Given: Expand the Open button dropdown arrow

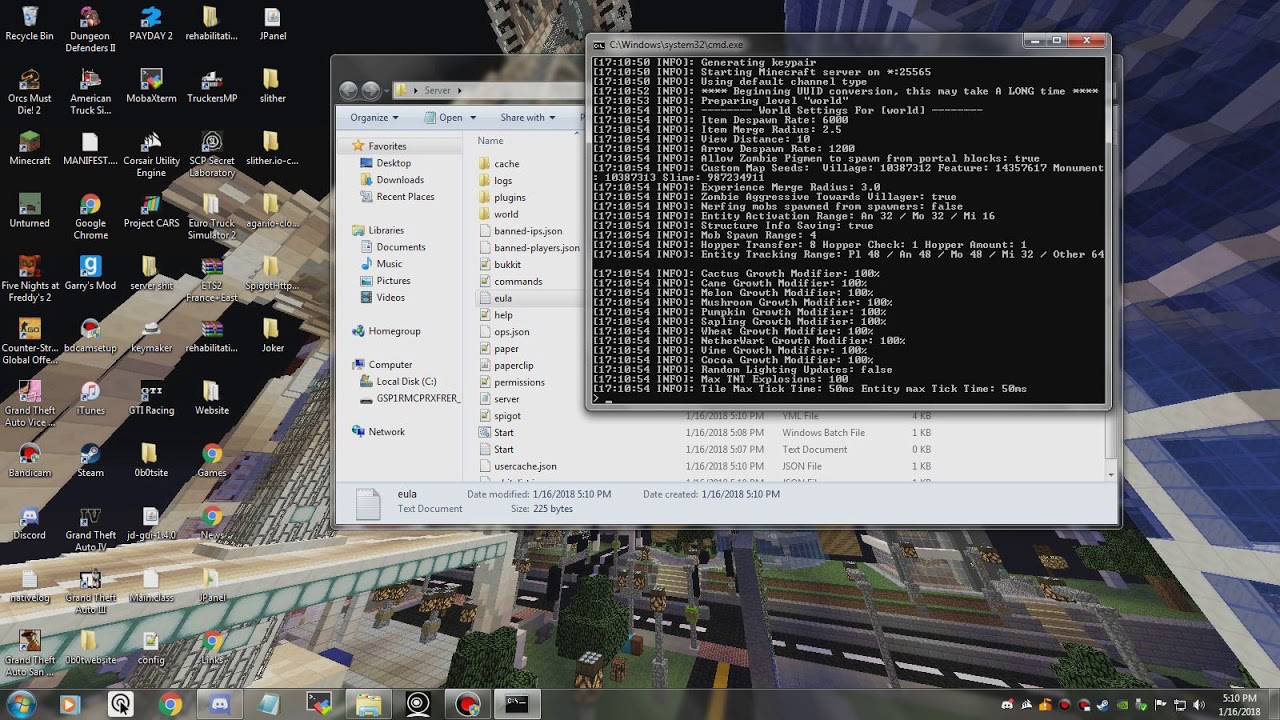Looking at the screenshot, I should click(471, 117).
